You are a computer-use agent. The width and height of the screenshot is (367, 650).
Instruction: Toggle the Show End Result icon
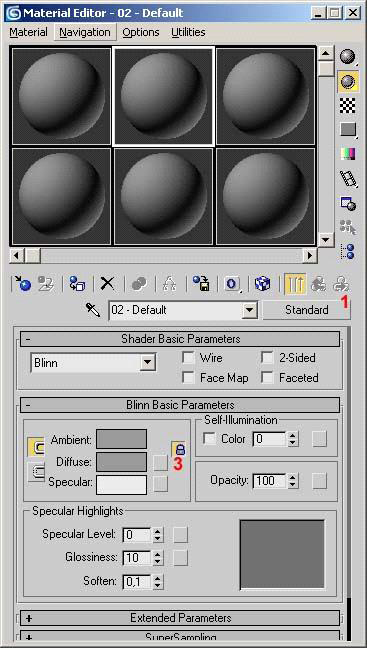(295, 284)
